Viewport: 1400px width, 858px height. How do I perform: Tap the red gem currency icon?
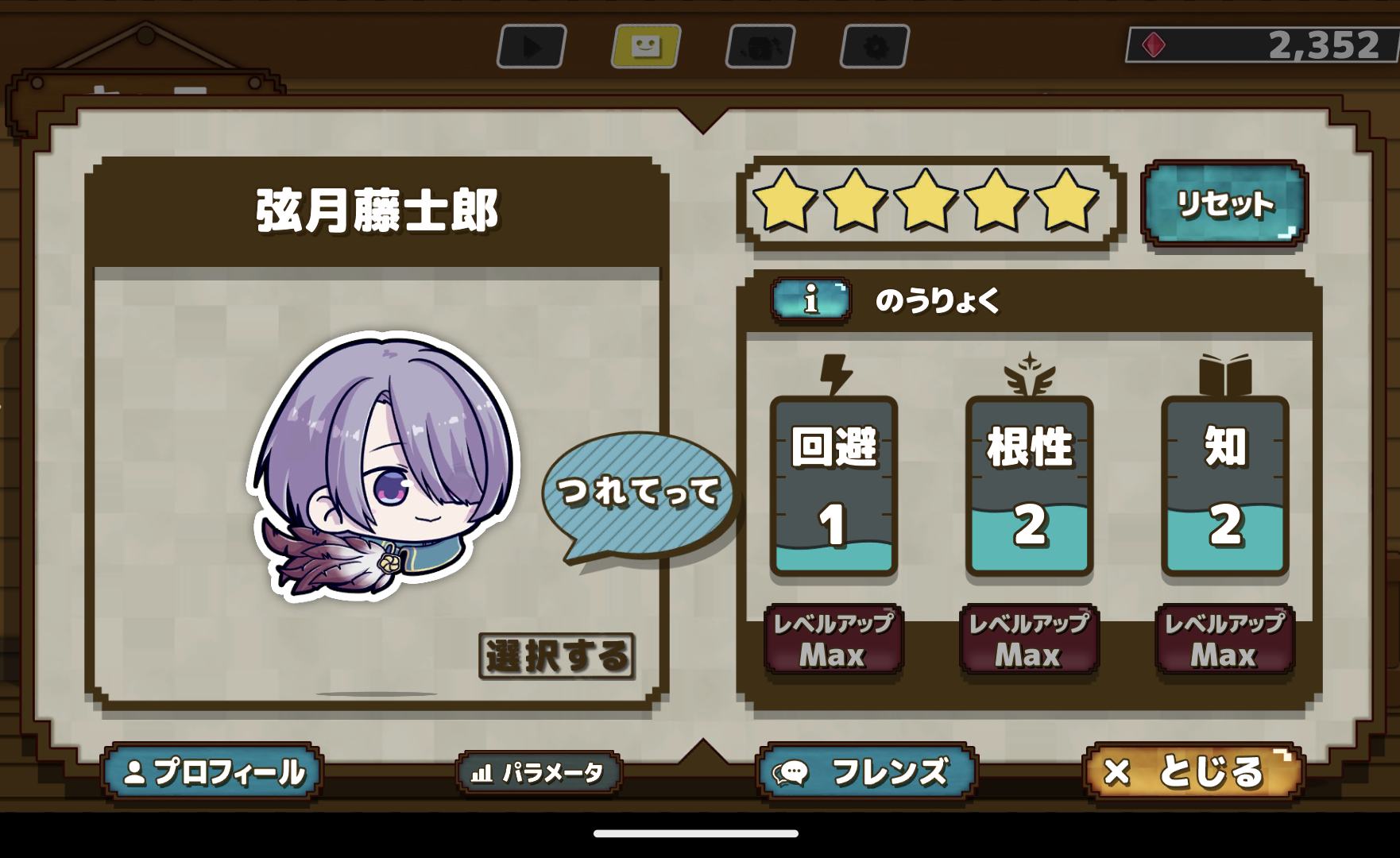[1154, 44]
